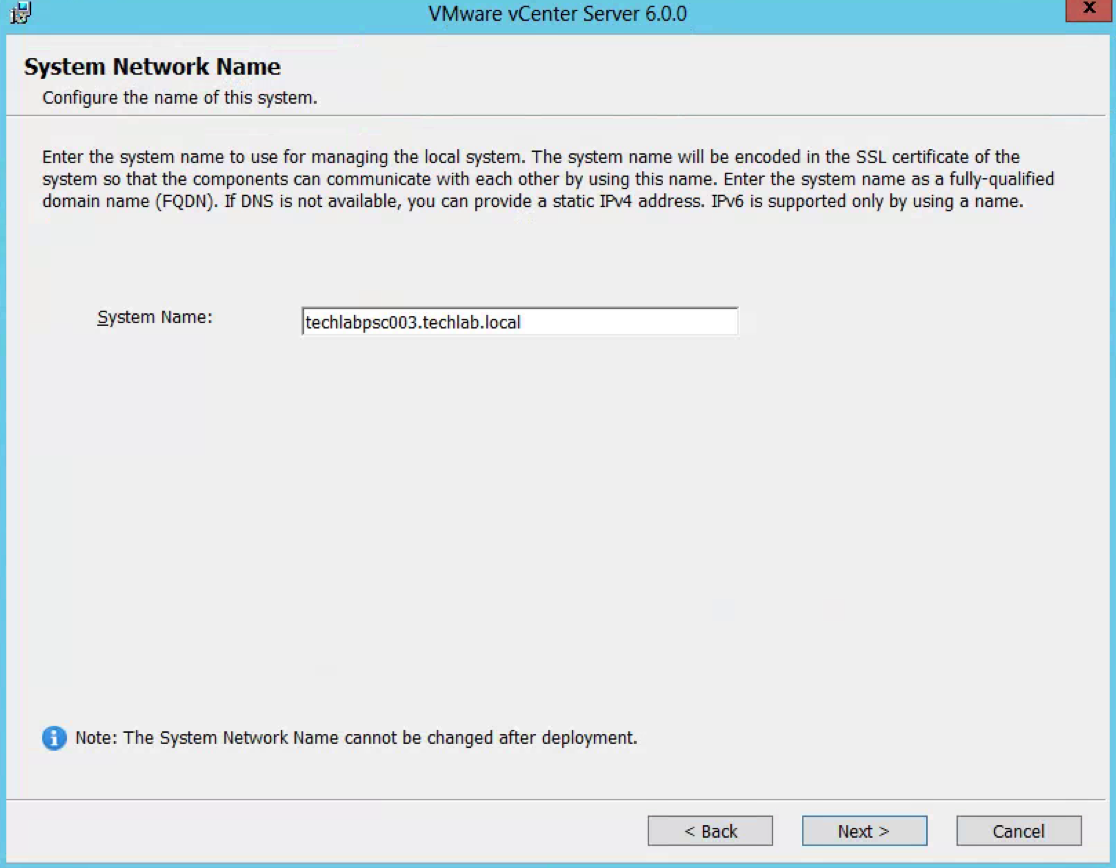This screenshot has width=1116, height=868.
Task: Click the note about System Network Name deployment
Action: pyautogui.click(x=356, y=738)
